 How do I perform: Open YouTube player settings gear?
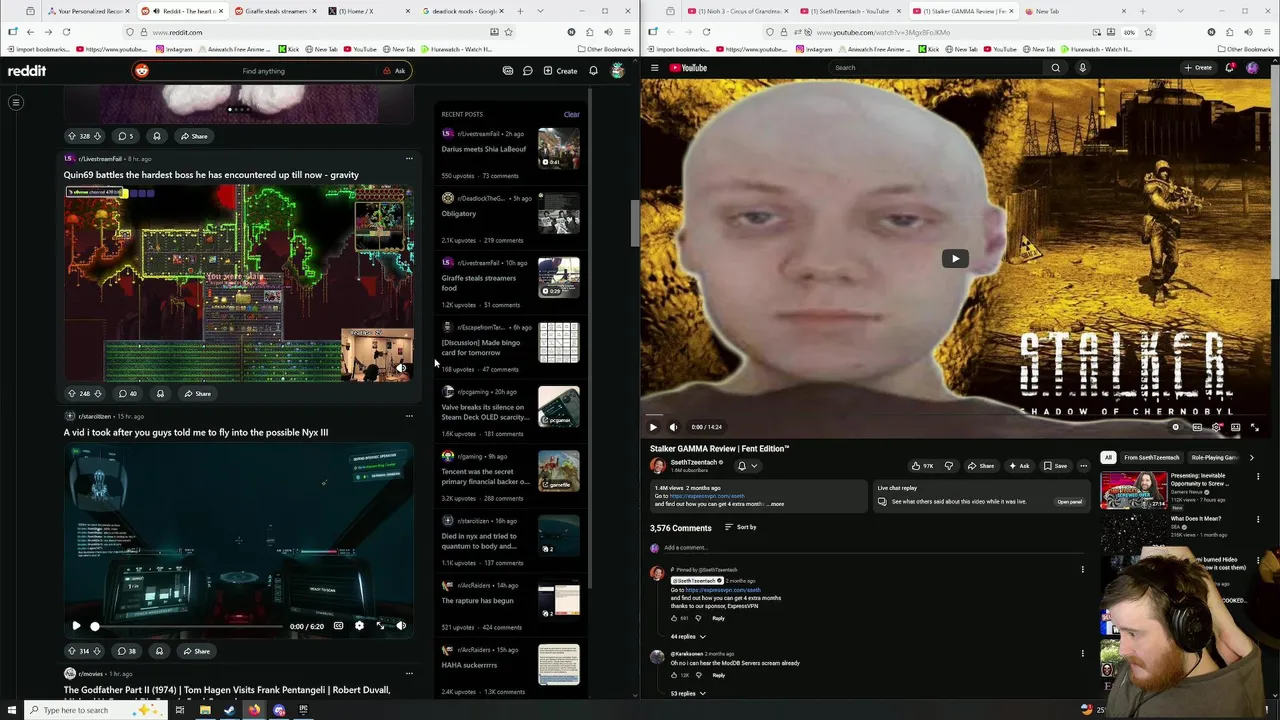point(1216,427)
